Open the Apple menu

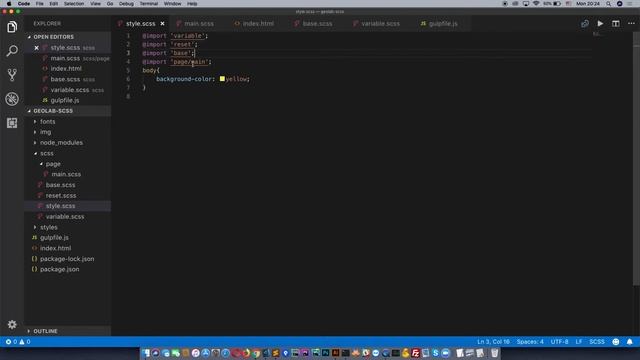[9, 4]
